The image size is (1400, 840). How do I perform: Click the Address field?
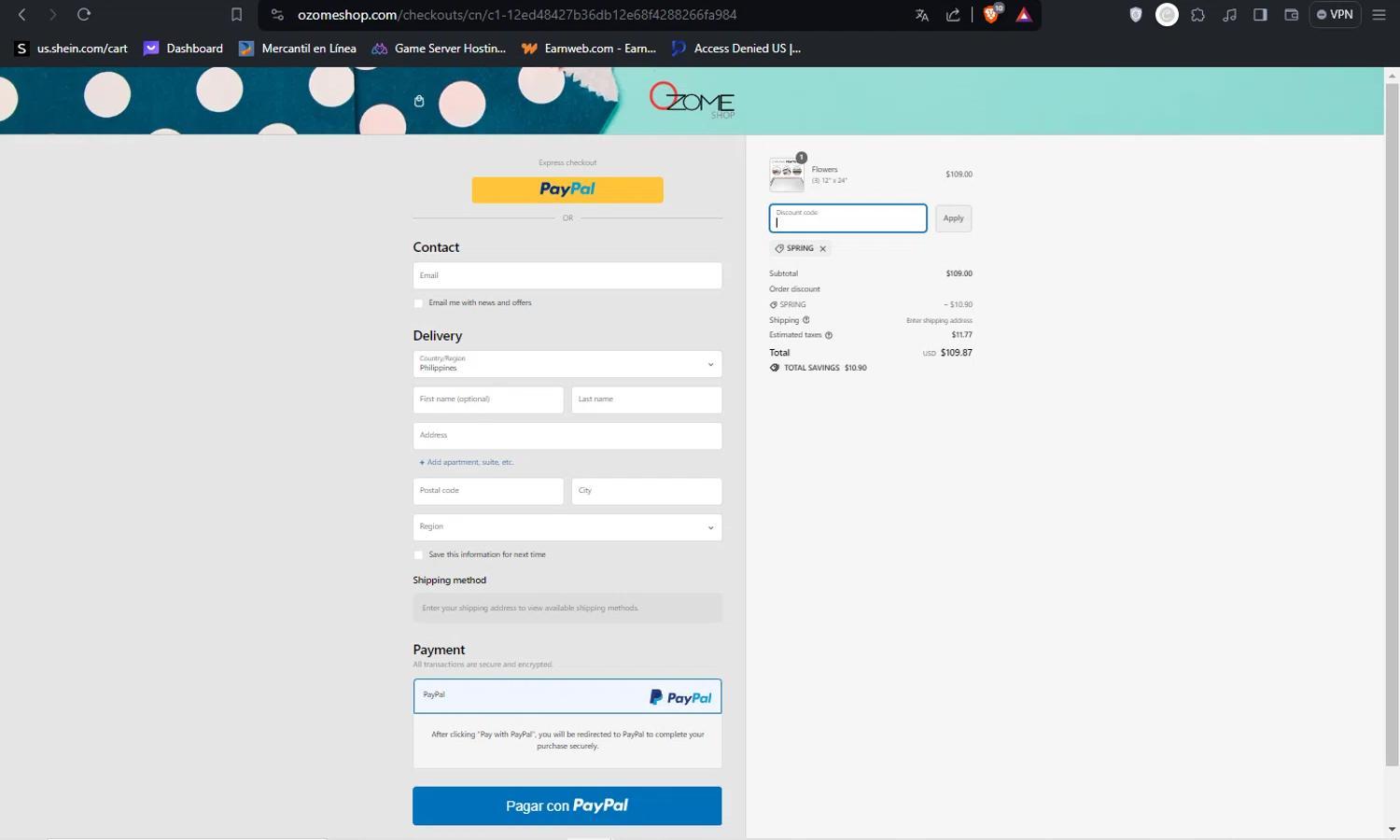(x=567, y=436)
